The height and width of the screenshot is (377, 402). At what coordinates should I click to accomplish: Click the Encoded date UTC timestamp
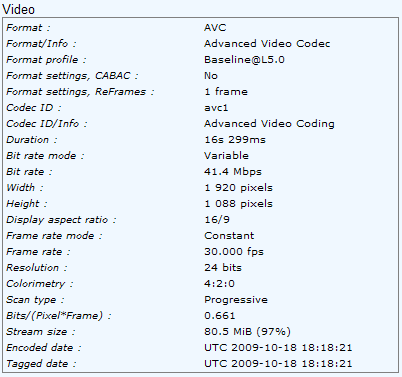tap(278, 348)
